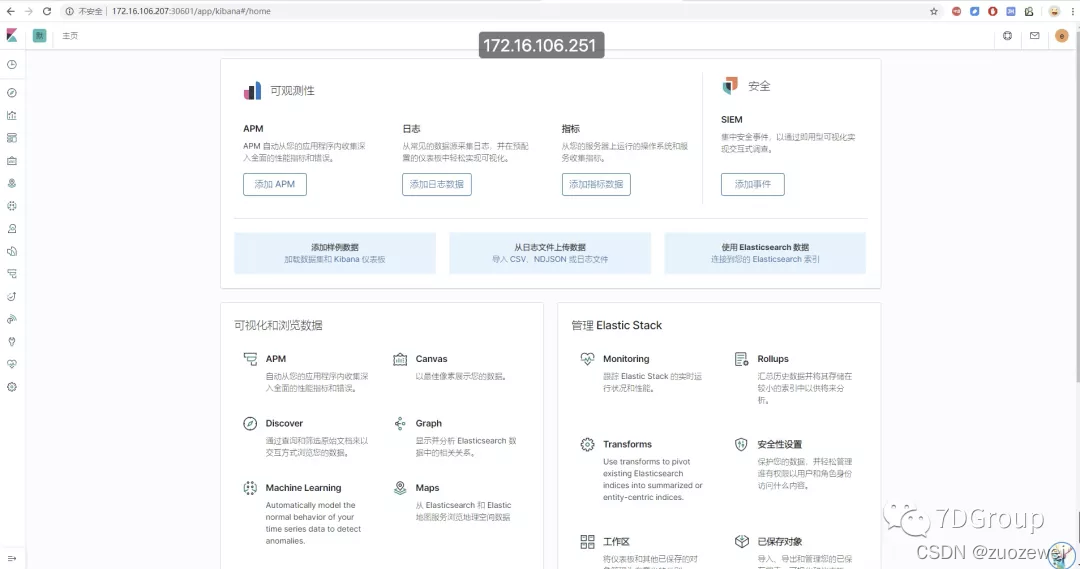Viewport: 1080px width, 569px height.
Task: Bookmark the page with the star icon
Action: tap(934, 11)
